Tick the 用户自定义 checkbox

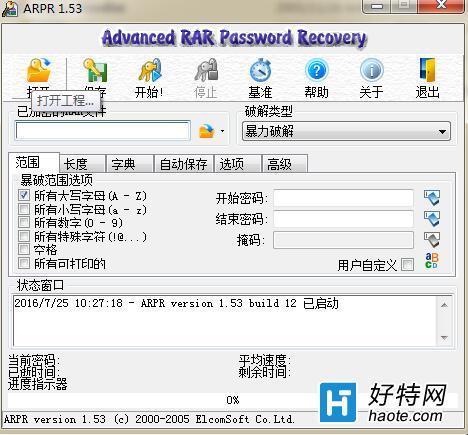(x=408, y=265)
